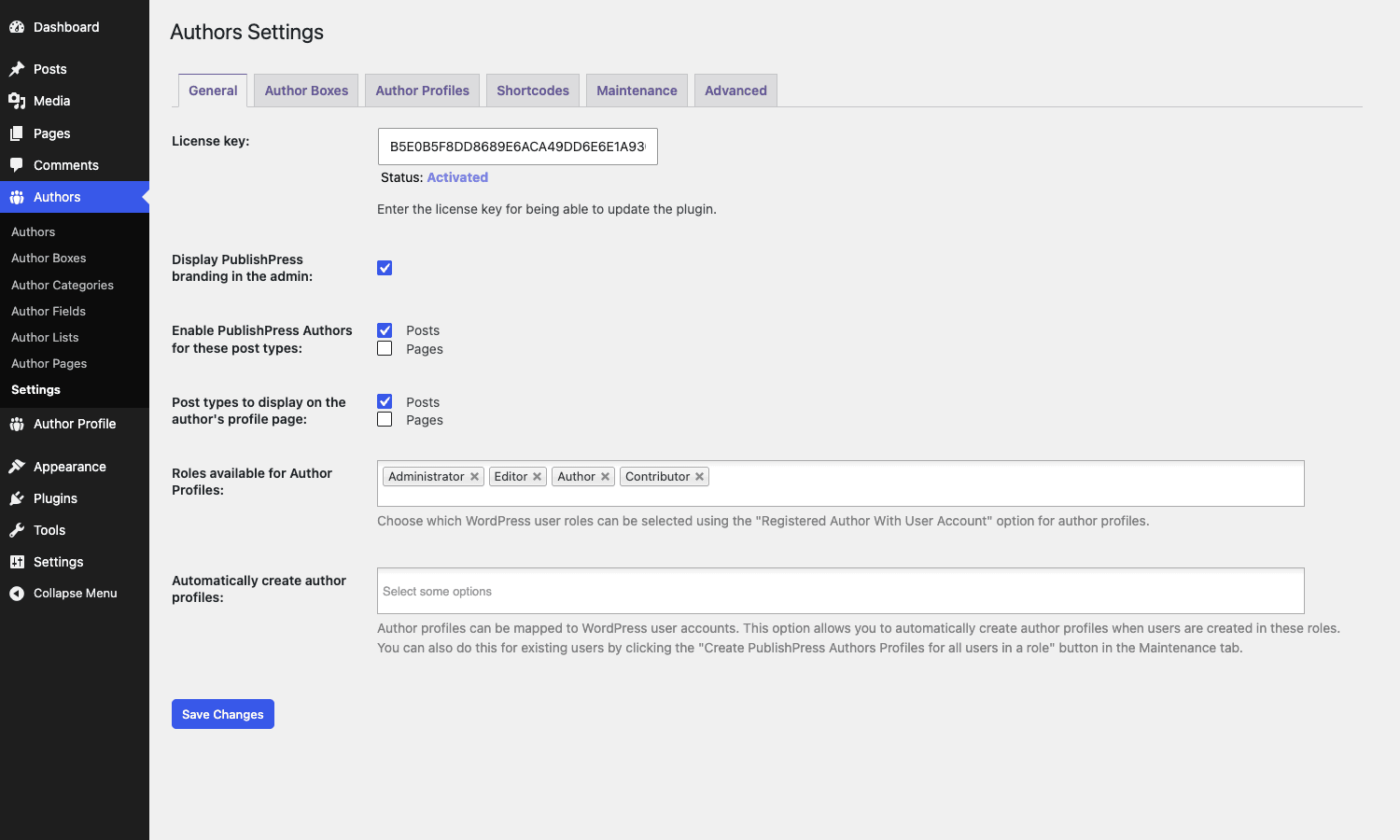This screenshot has height=840, width=1400.
Task: Click the Authors Settings page heading
Action: click(x=247, y=32)
